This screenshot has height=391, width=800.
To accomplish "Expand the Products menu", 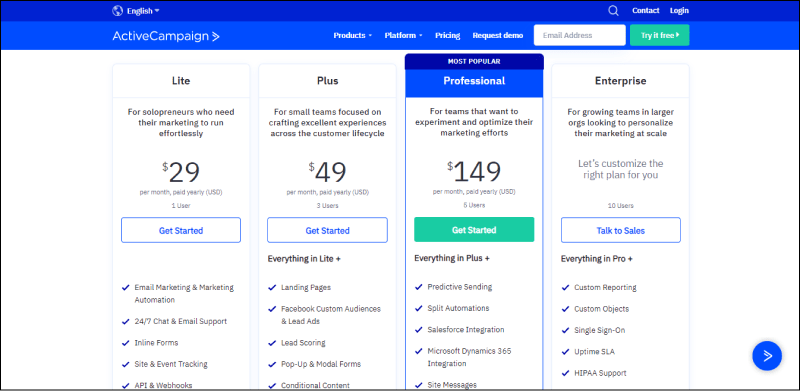I will pos(353,36).
